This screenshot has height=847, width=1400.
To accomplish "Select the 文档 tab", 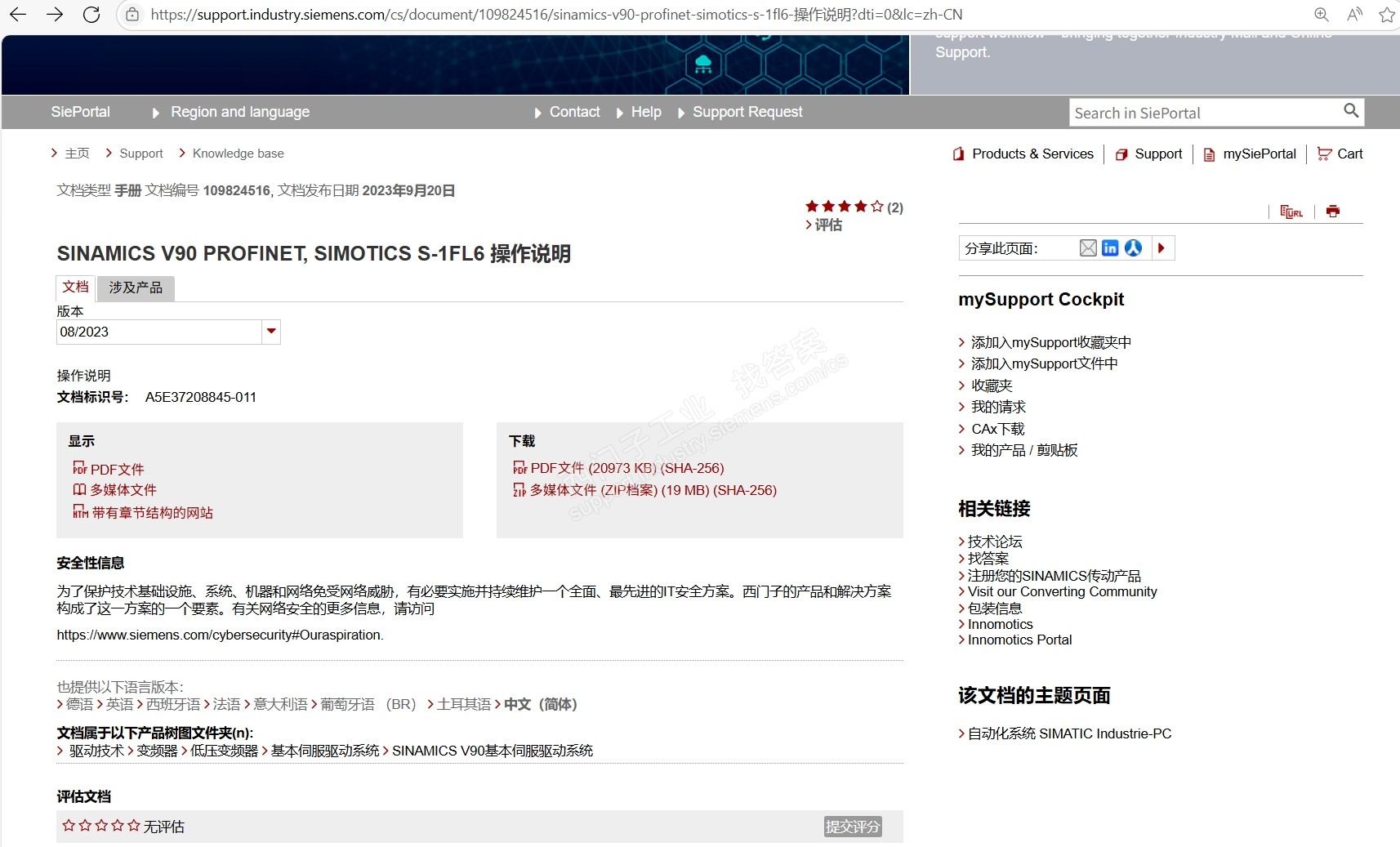I will point(75,288).
